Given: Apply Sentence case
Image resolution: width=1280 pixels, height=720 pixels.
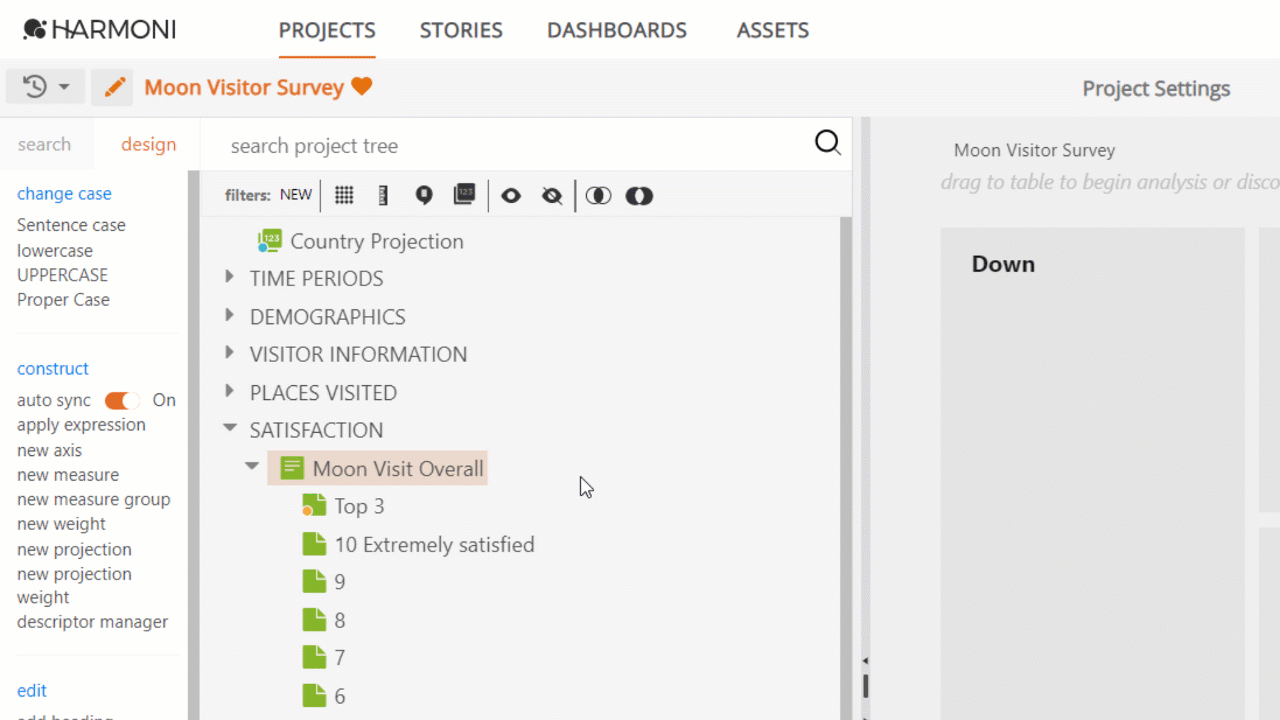Looking at the screenshot, I should (71, 225).
